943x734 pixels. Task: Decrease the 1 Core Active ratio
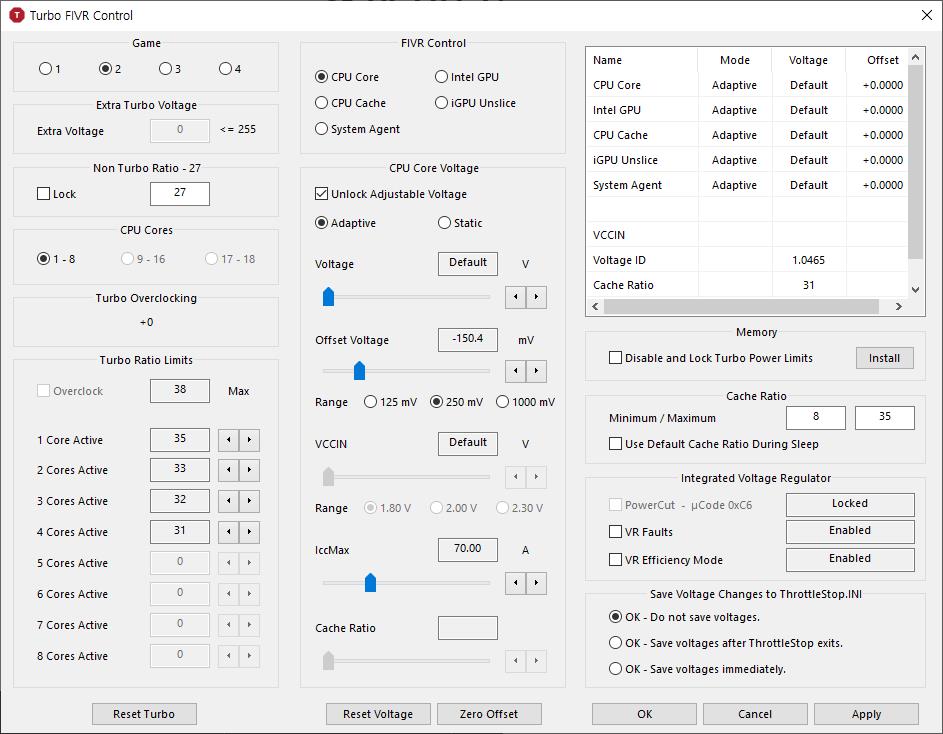point(229,440)
